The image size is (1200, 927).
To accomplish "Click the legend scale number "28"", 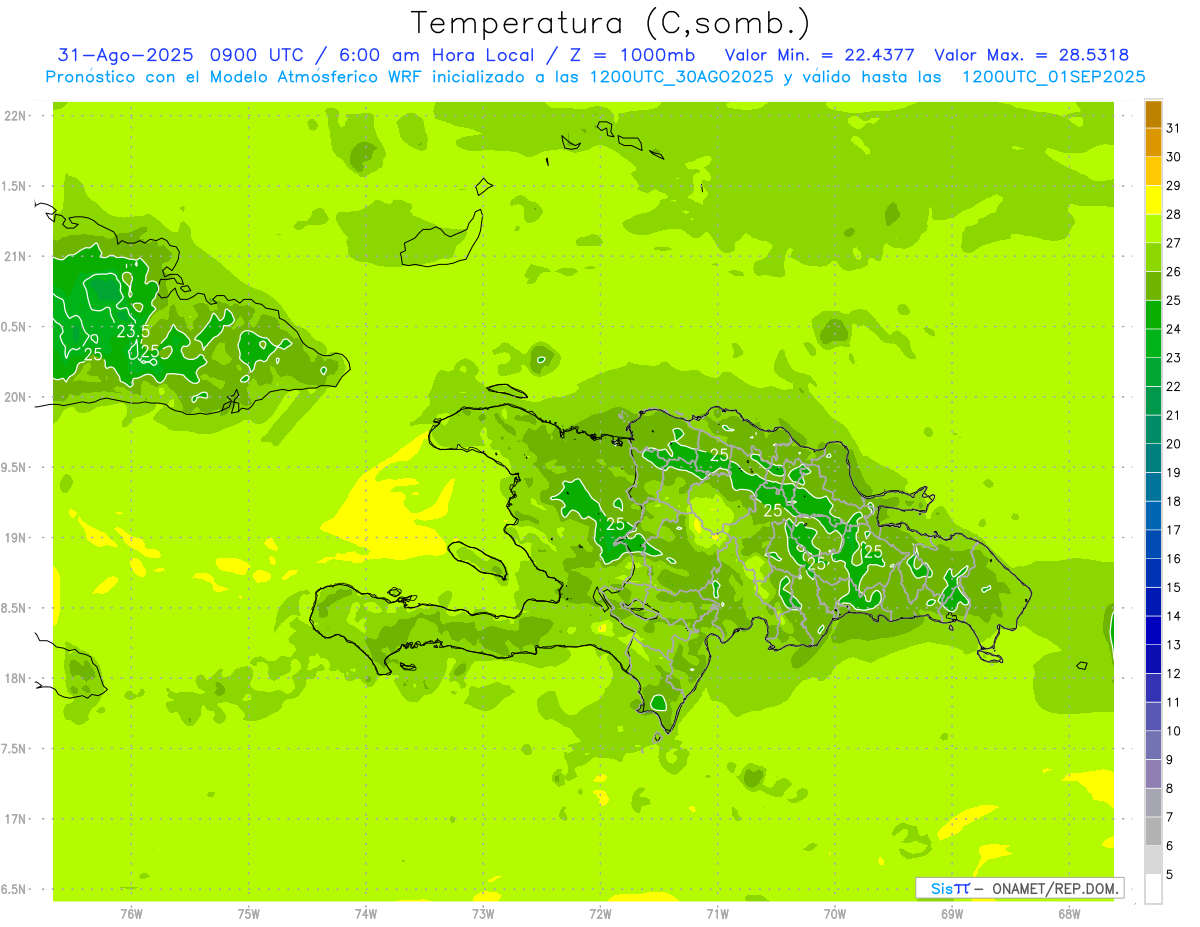I will pos(1174,214).
